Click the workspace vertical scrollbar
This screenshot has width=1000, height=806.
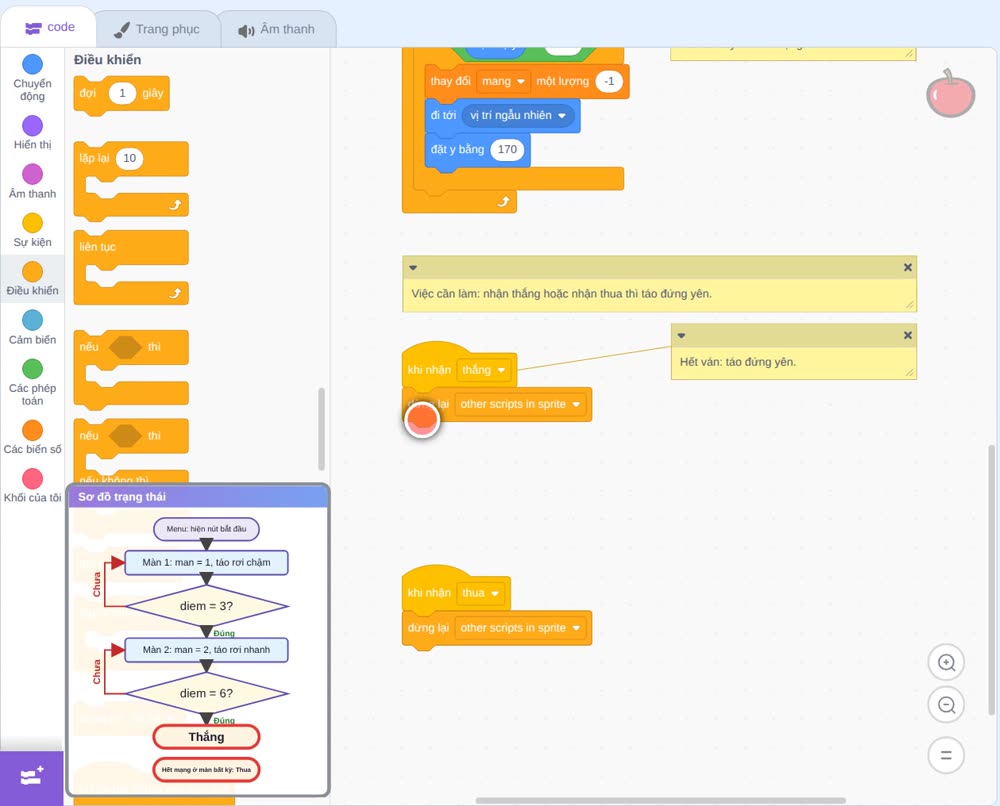tap(992, 580)
